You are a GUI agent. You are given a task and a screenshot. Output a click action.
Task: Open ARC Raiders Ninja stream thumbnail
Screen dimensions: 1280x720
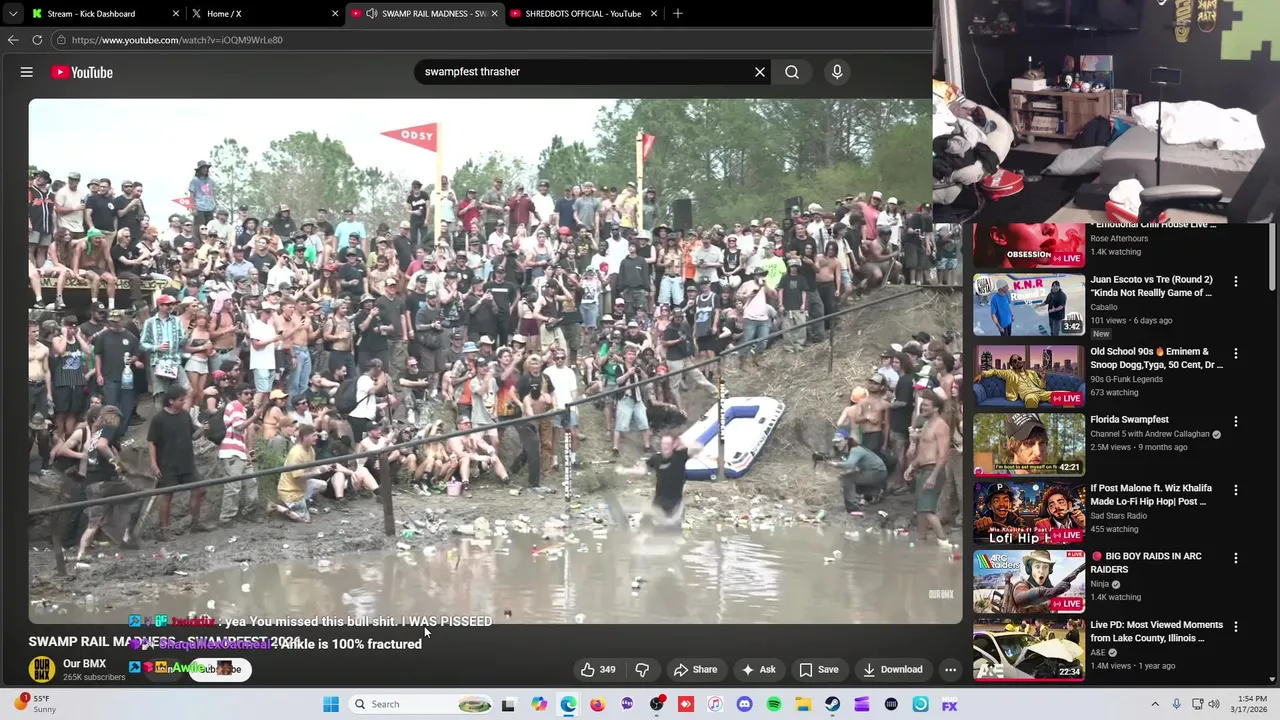coord(1029,581)
